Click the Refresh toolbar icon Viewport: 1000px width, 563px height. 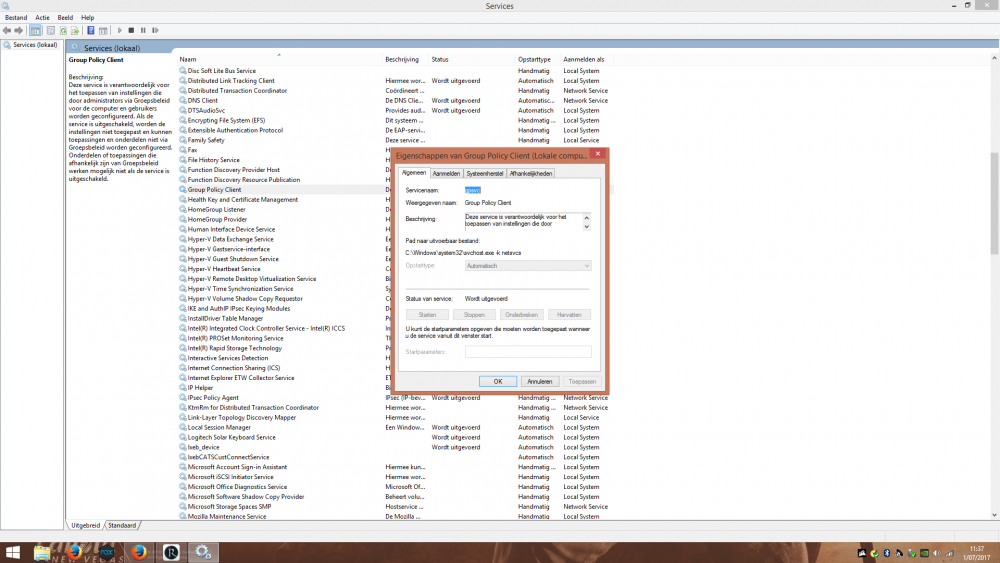point(63,31)
